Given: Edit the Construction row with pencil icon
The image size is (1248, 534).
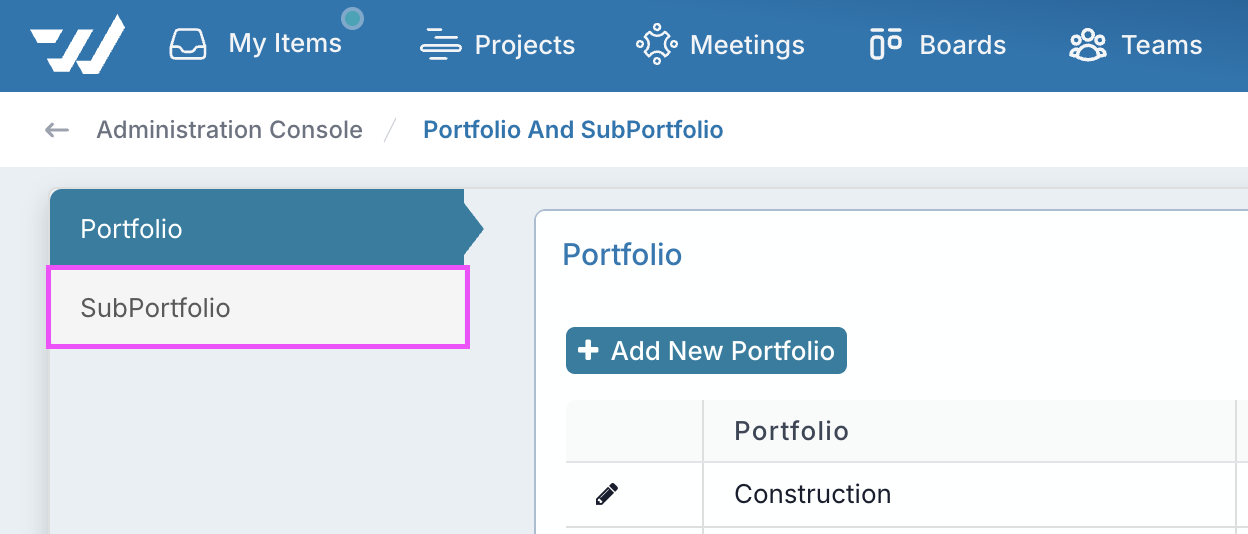Looking at the screenshot, I should pyautogui.click(x=607, y=494).
